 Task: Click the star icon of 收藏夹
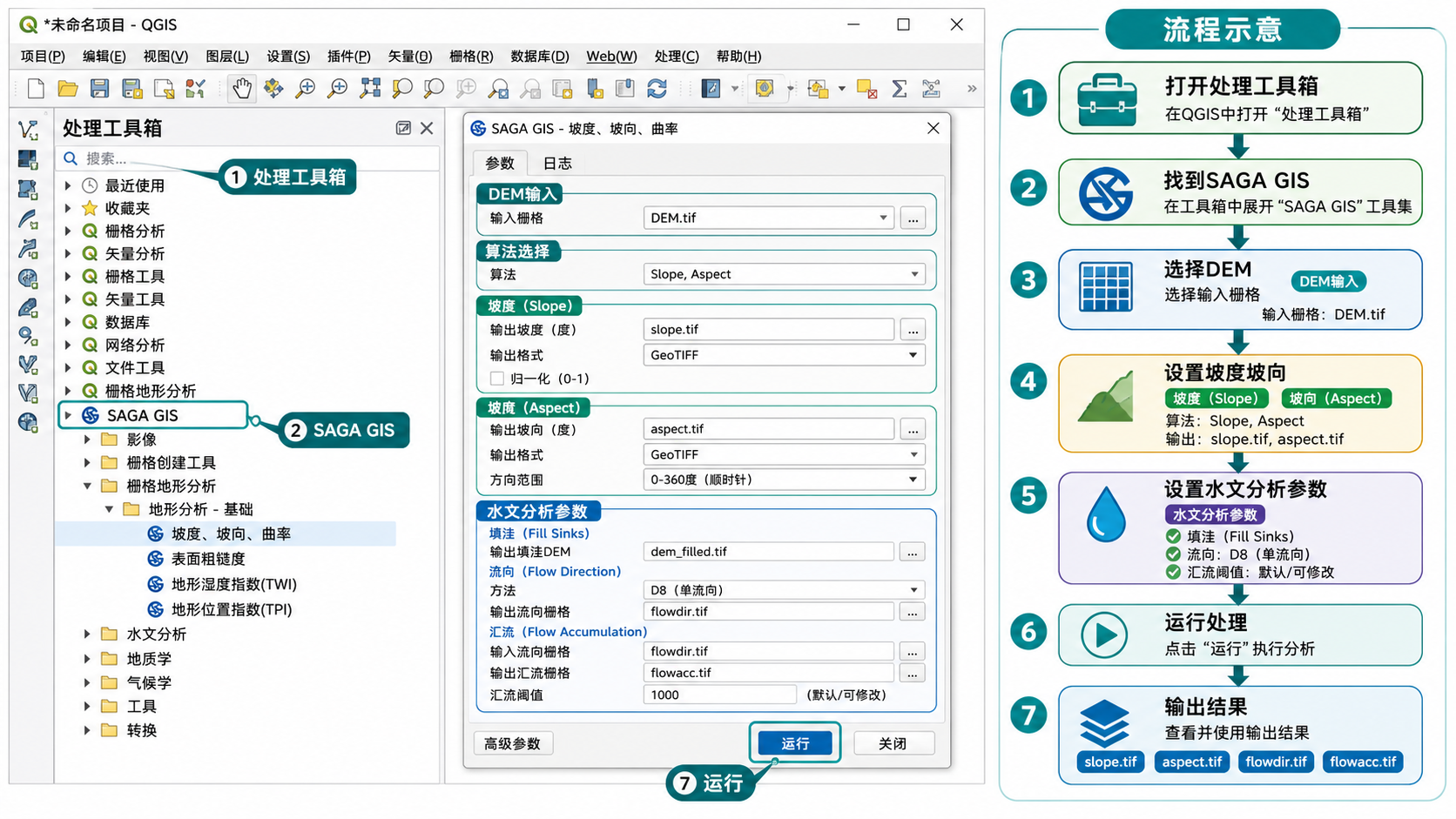pyautogui.click(x=90, y=208)
